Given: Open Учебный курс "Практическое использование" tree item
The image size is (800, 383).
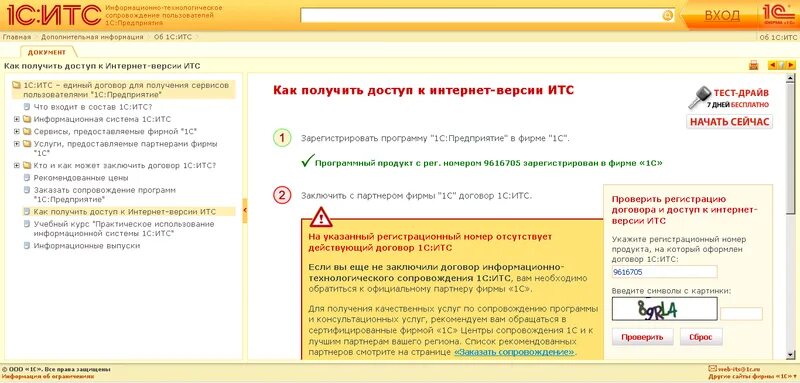Looking at the screenshot, I should click(124, 228).
